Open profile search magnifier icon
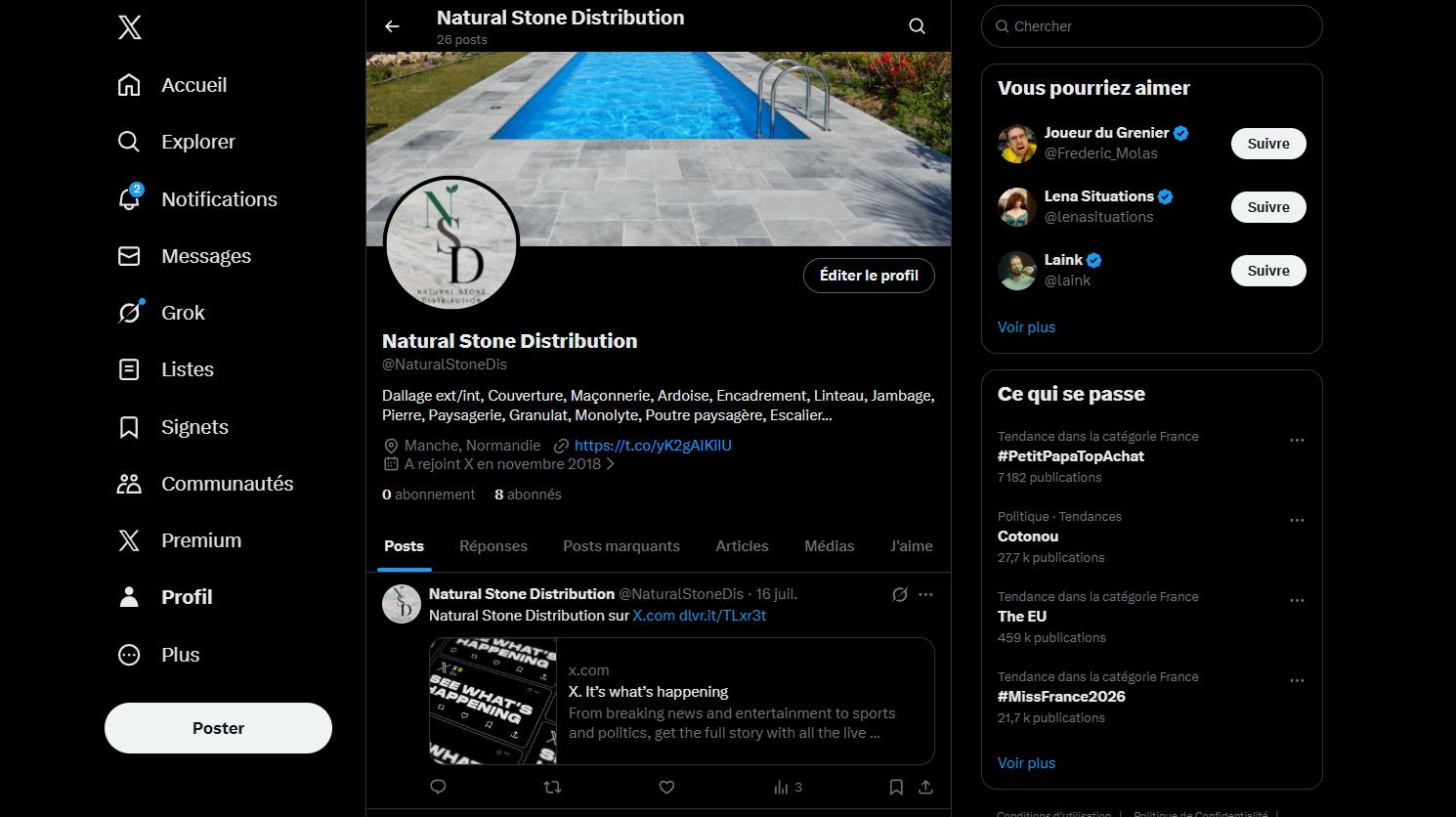The height and width of the screenshot is (817, 1456). pos(917,26)
